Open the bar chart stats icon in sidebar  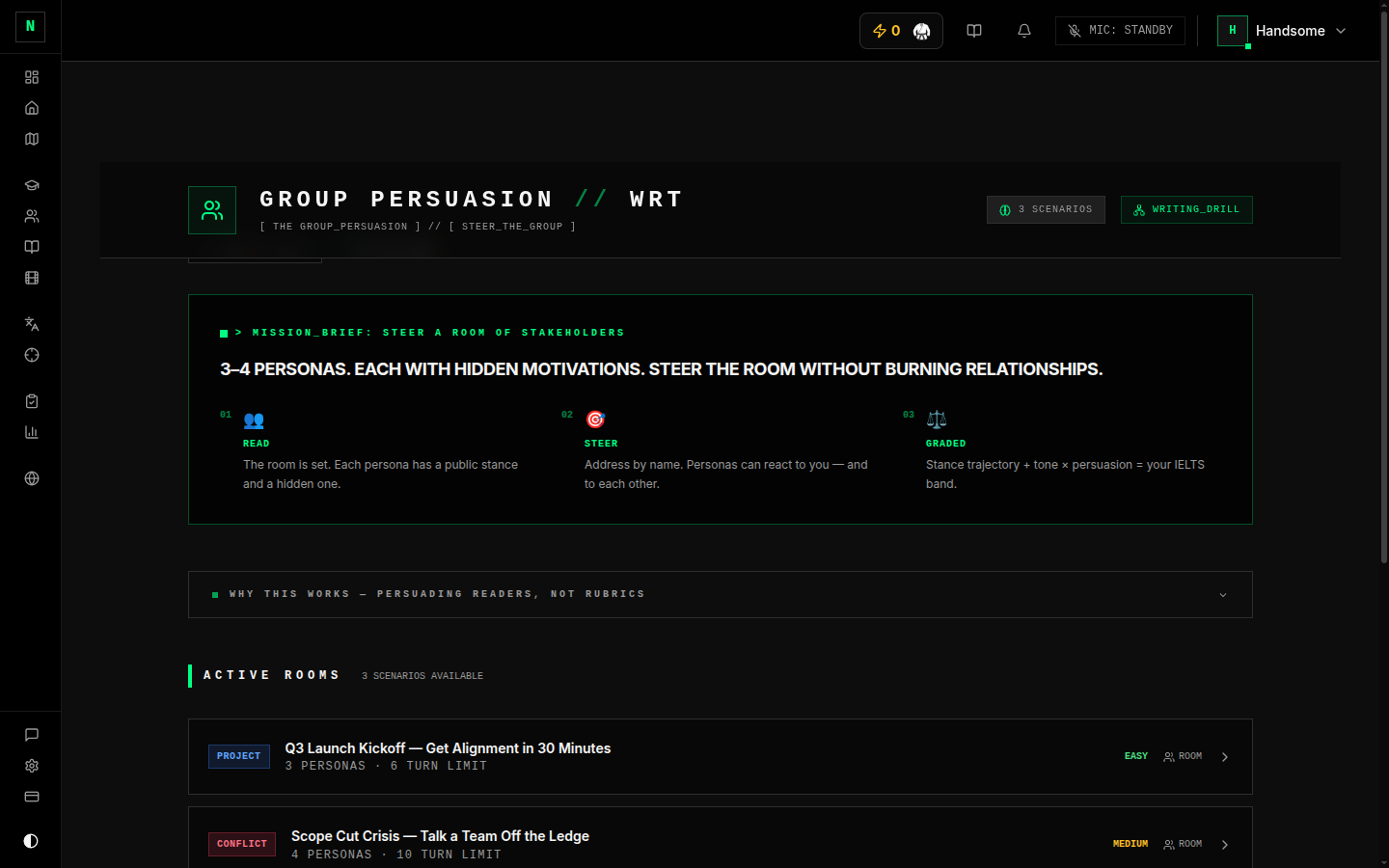(x=32, y=432)
